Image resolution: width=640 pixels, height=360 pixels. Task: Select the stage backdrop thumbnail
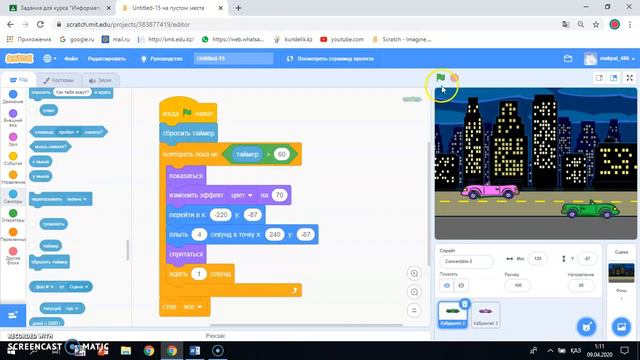pyautogui.click(x=621, y=273)
